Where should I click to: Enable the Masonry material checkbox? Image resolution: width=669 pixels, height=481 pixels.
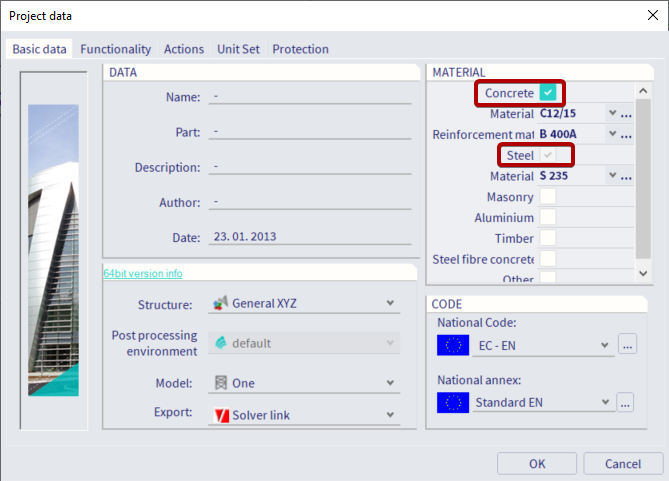pyautogui.click(x=547, y=197)
